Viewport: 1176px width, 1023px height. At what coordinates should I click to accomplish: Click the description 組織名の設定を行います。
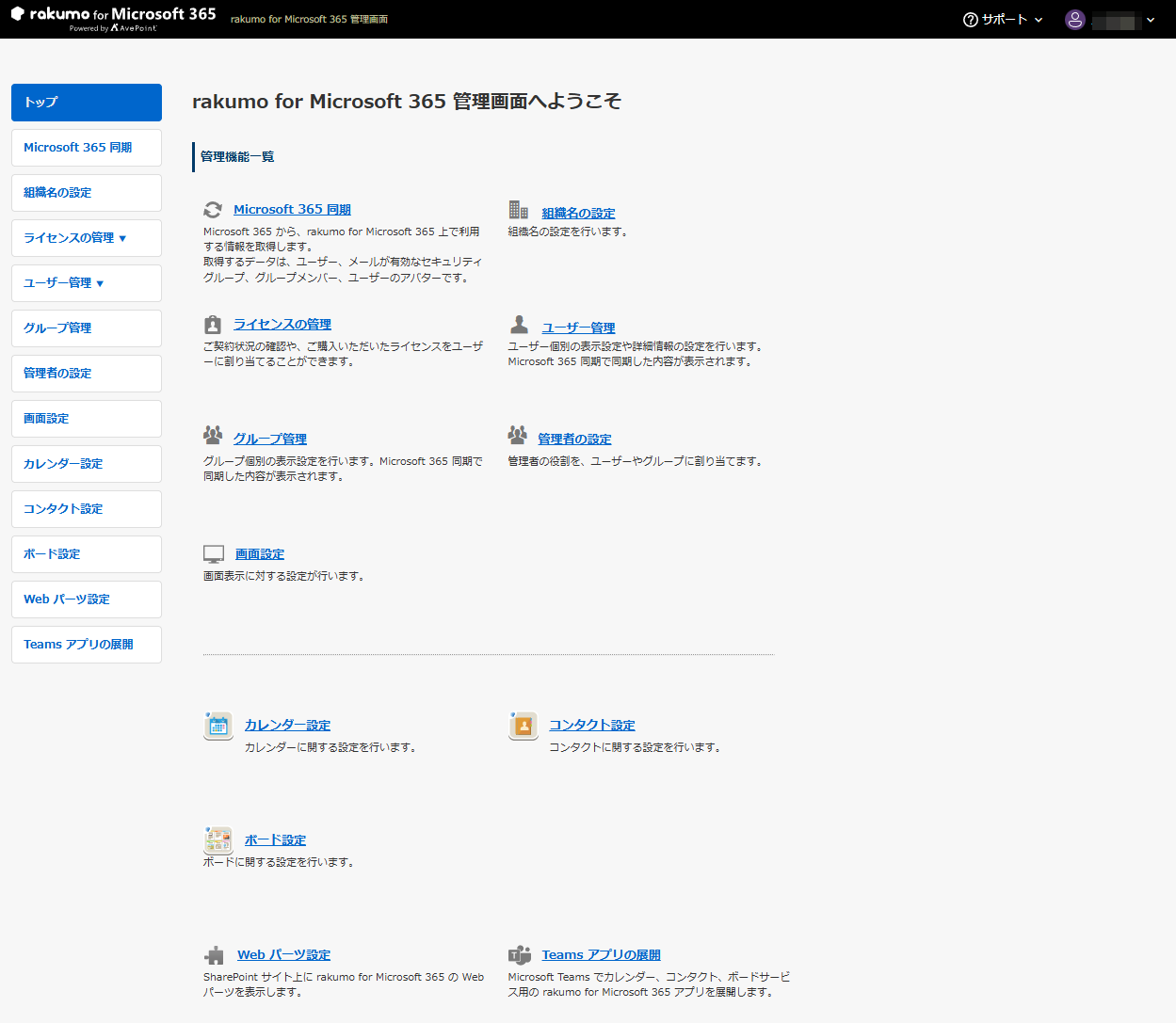[568, 232]
